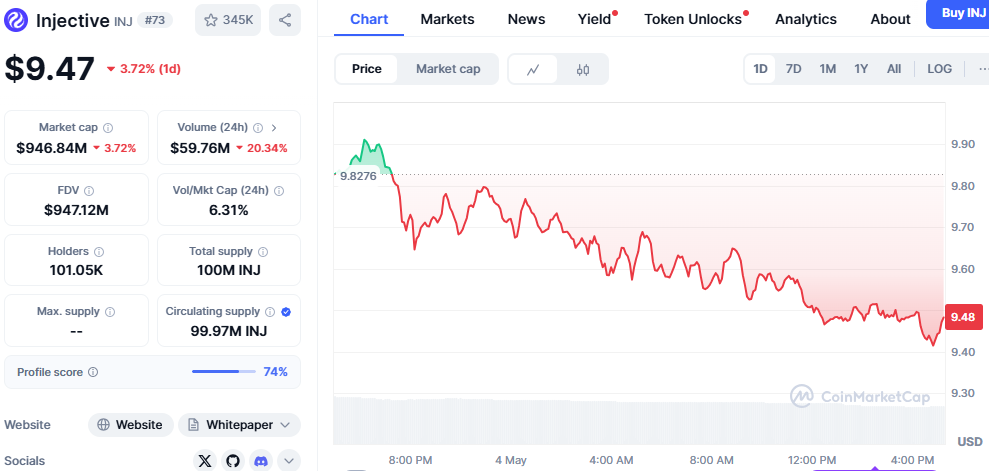Image resolution: width=989 pixels, height=471 pixels.
Task: Open the GitHub social icon
Action: click(x=233, y=461)
